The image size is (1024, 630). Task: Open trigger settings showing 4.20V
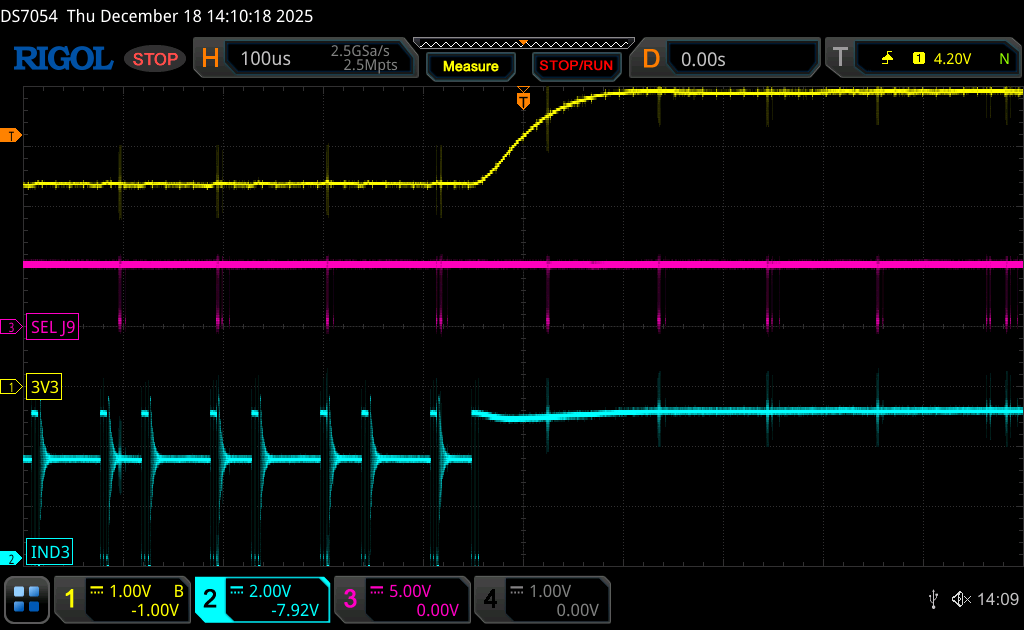(x=923, y=59)
